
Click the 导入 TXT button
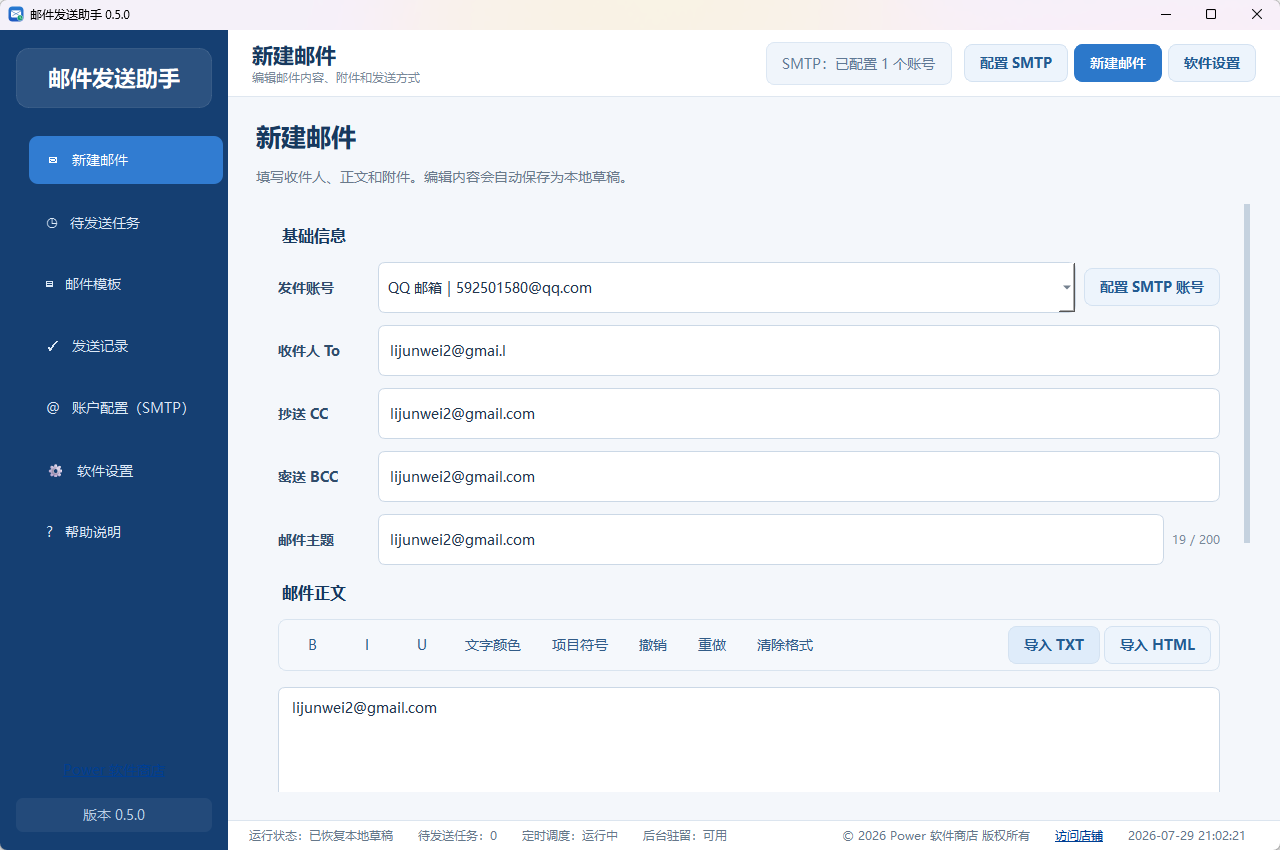[1054, 645]
